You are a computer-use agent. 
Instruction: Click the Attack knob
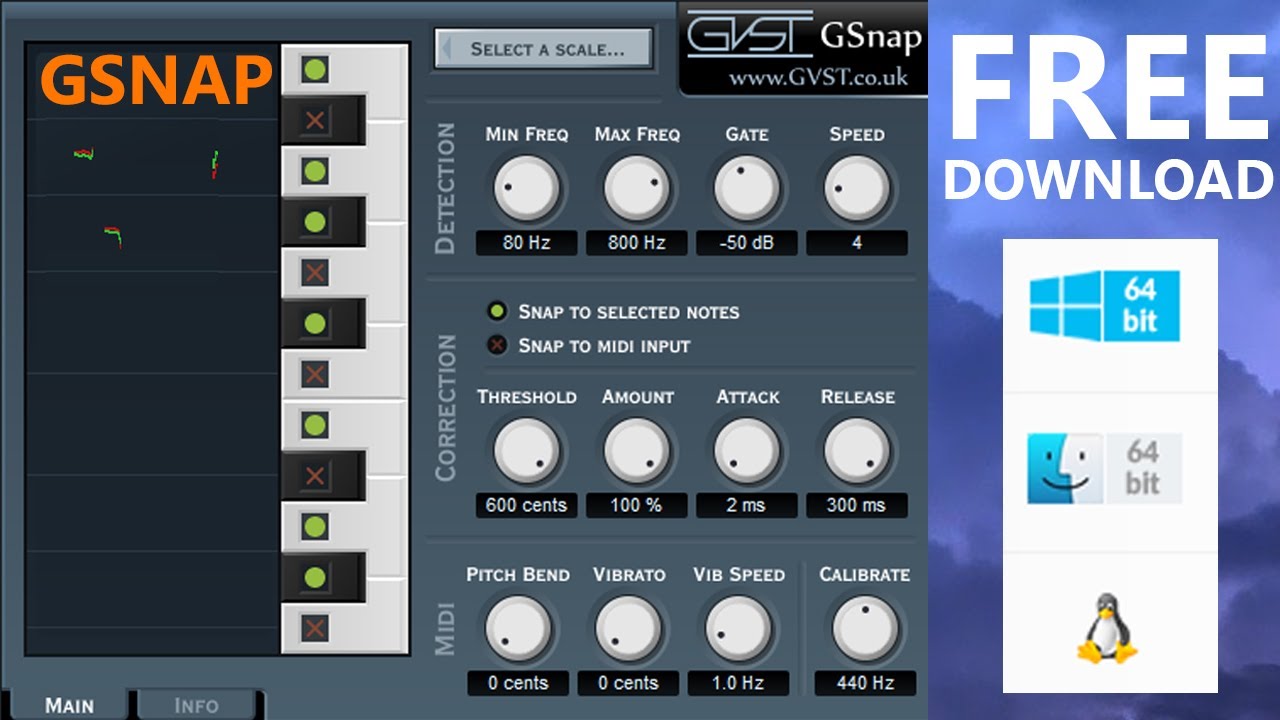pyautogui.click(x=747, y=451)
